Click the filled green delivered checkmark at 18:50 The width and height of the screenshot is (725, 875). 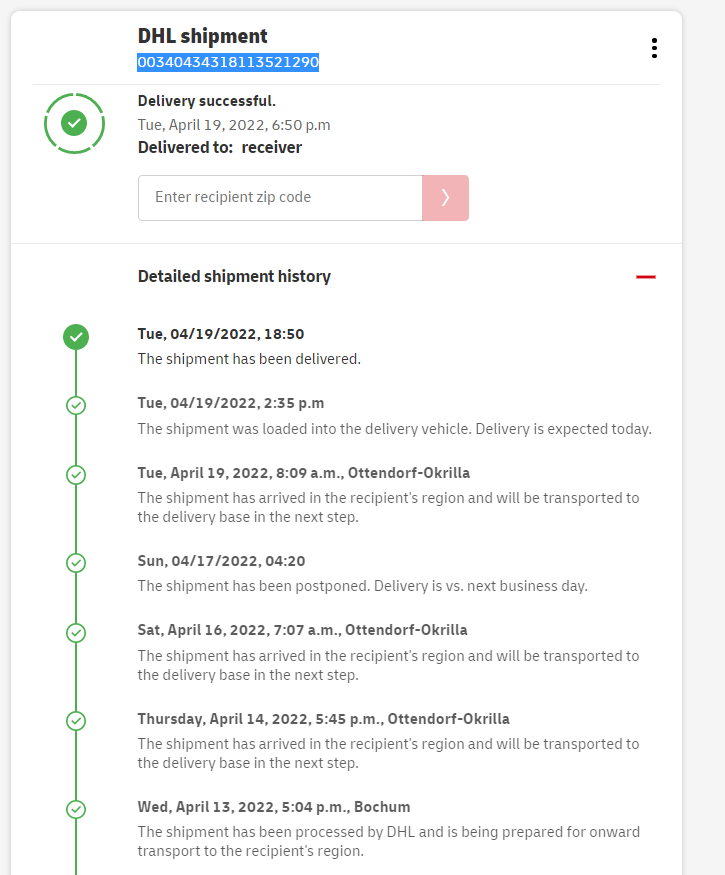pyautogui.click(x=76, y=337)
